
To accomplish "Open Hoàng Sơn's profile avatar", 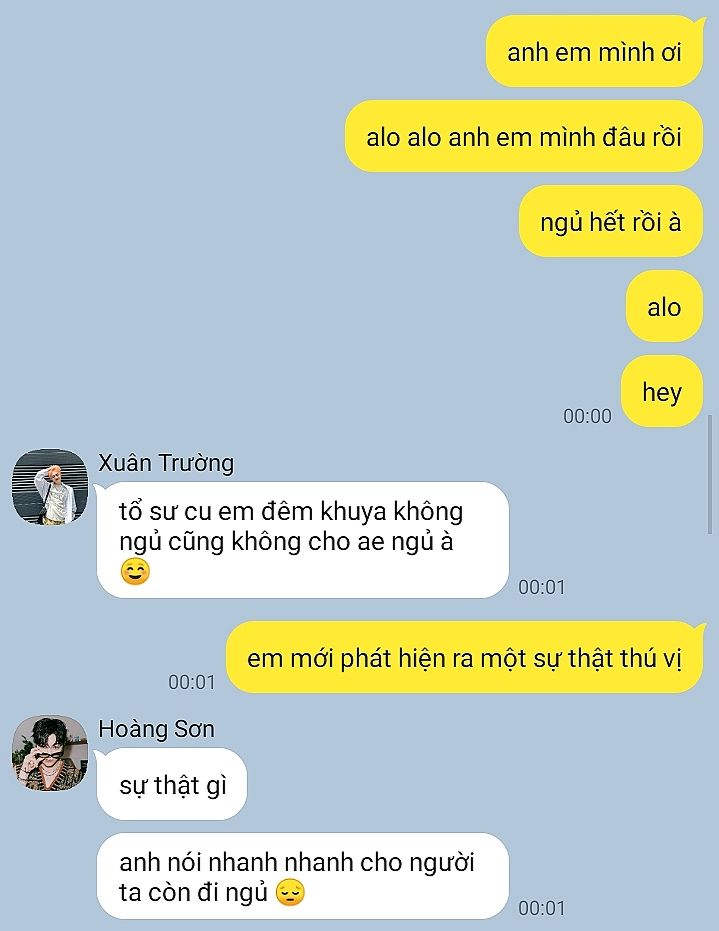I will [50, 753].
